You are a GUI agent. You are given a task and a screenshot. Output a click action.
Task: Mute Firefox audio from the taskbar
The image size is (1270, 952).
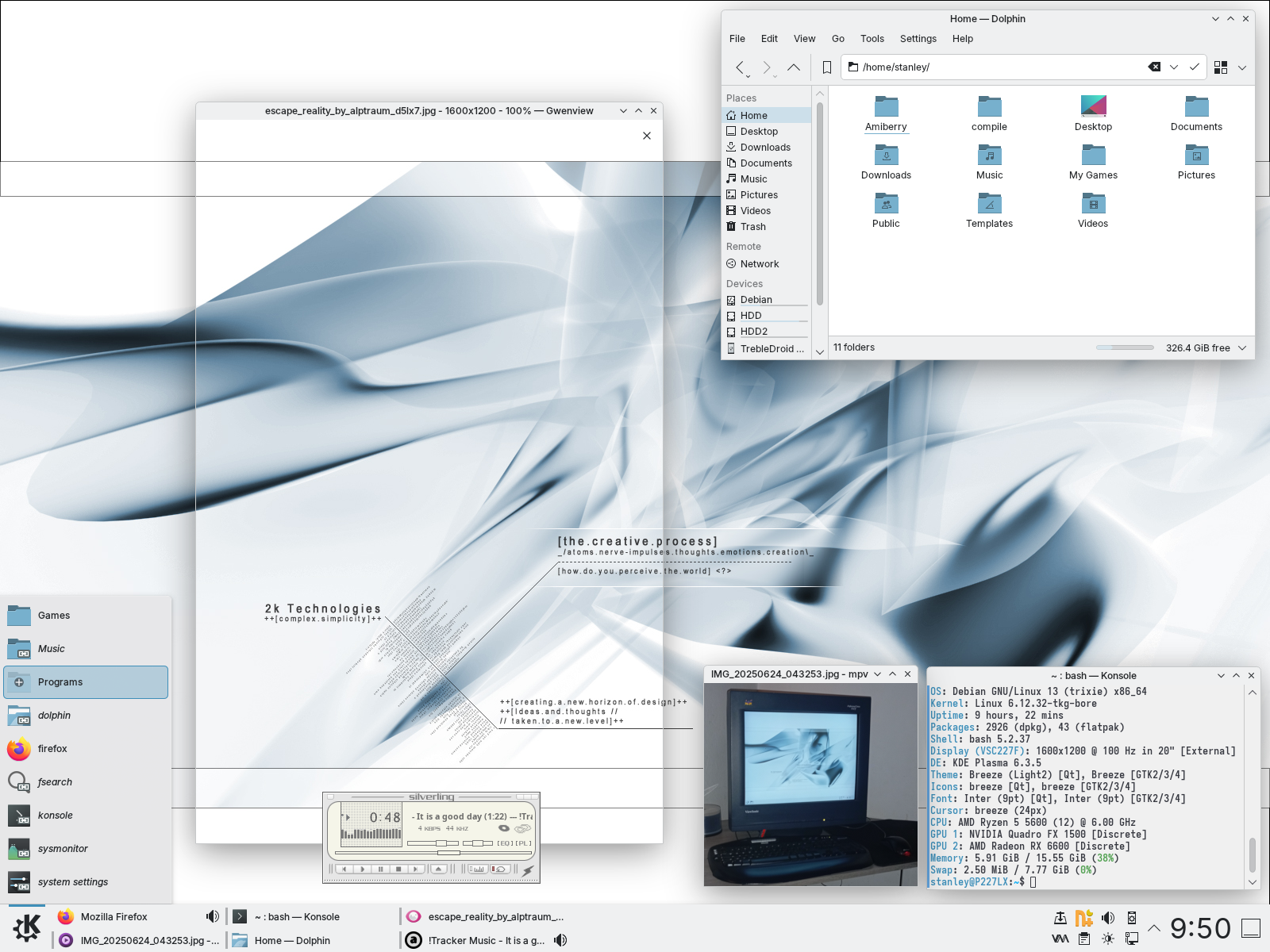coord(212,916)
